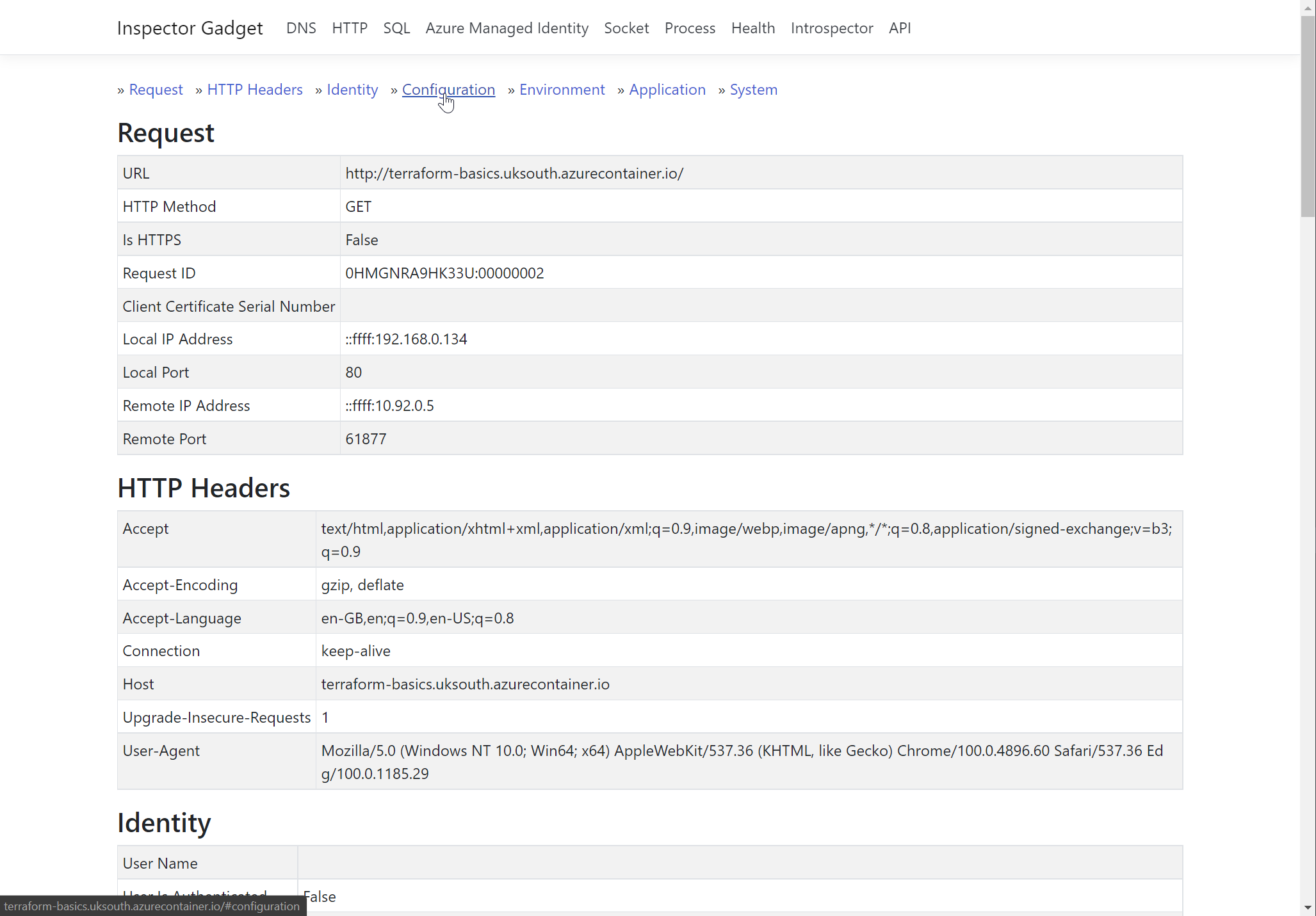This screenshot has height=916, width=1316.
Task: Jump to the System section
Action: pyautogui.click(x=753, y=90)
